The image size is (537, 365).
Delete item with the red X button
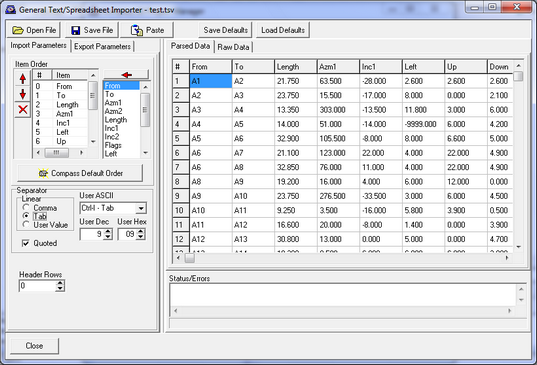(23, 109)
